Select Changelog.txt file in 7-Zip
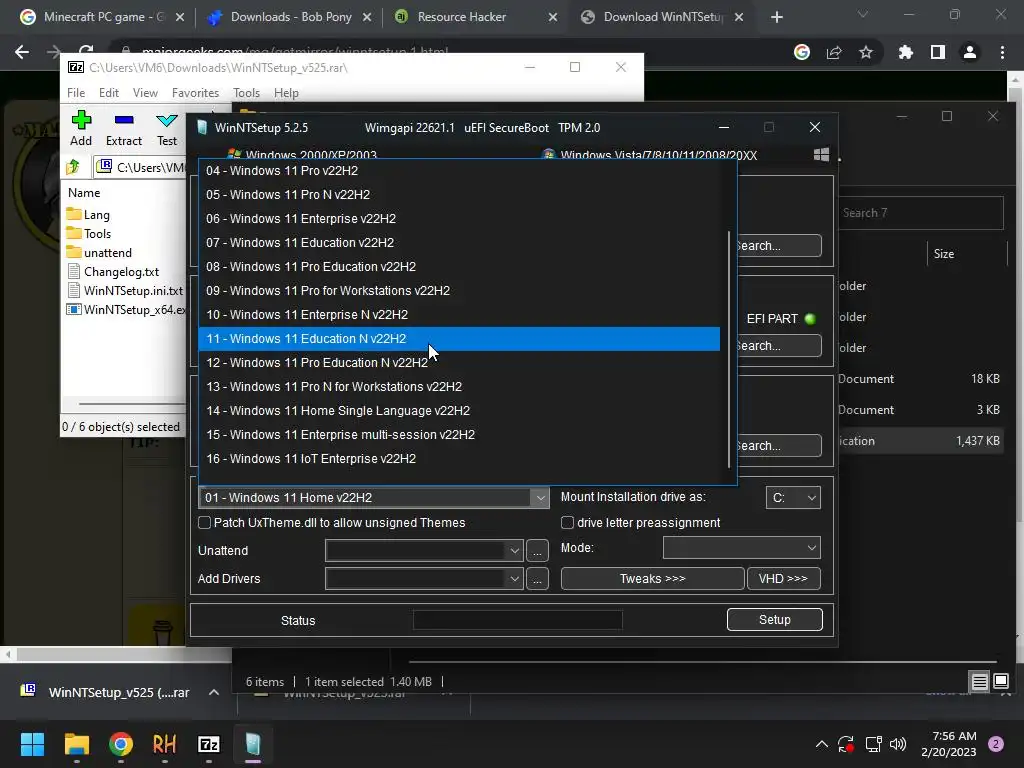1024x768 pixels. (113, 271)
